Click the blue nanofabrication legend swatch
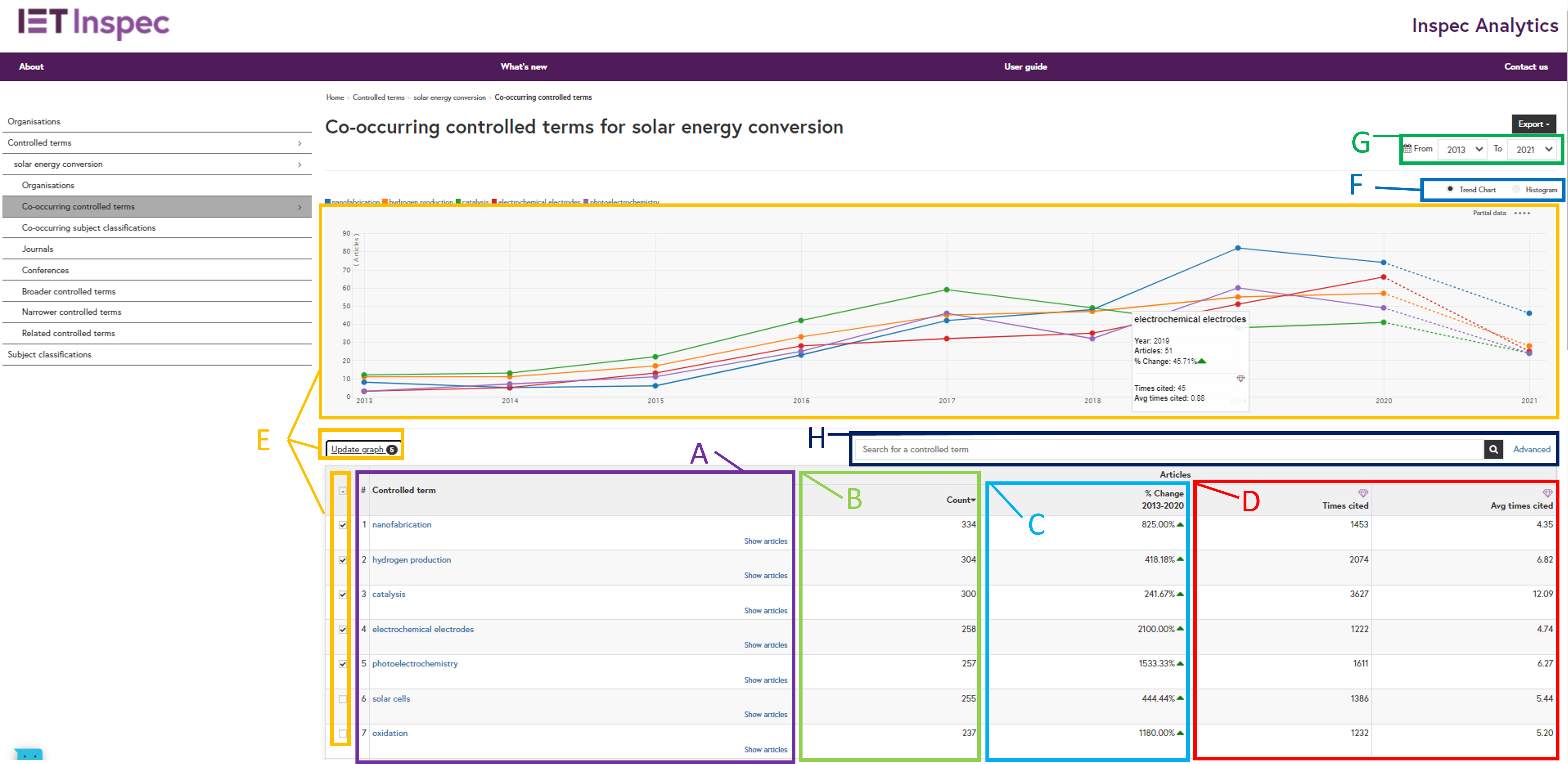This screenshot has width=1568, height=764. point(328,201)
